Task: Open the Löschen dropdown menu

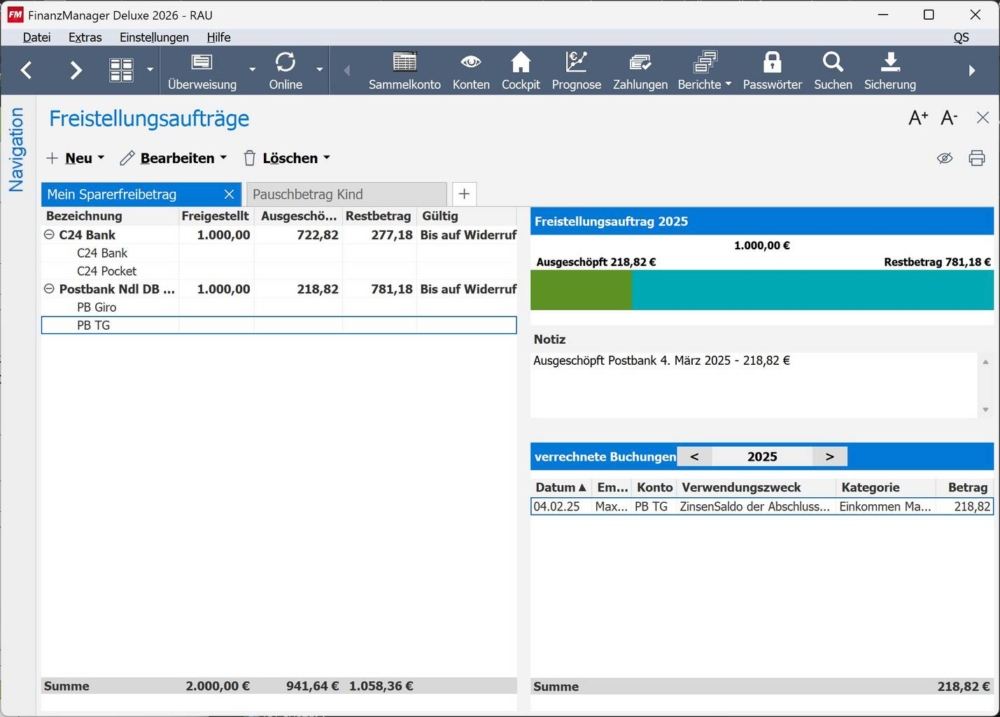Action: tap(287, 157)
